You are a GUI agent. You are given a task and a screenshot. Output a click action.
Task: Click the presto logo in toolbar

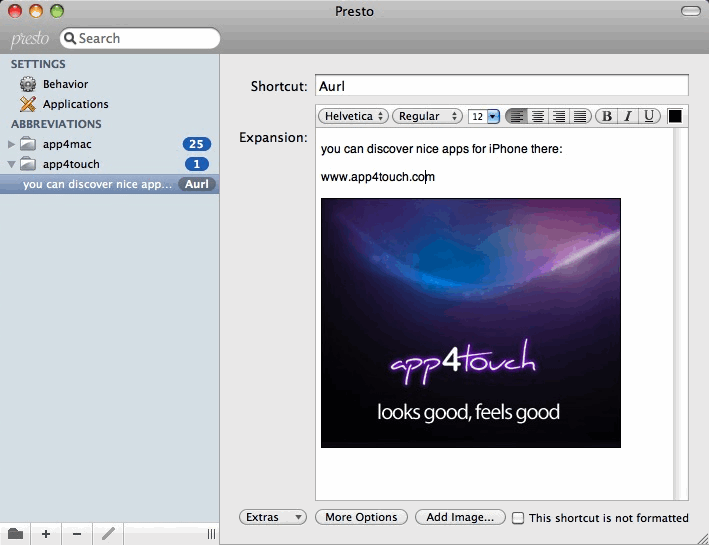(30, 39)
